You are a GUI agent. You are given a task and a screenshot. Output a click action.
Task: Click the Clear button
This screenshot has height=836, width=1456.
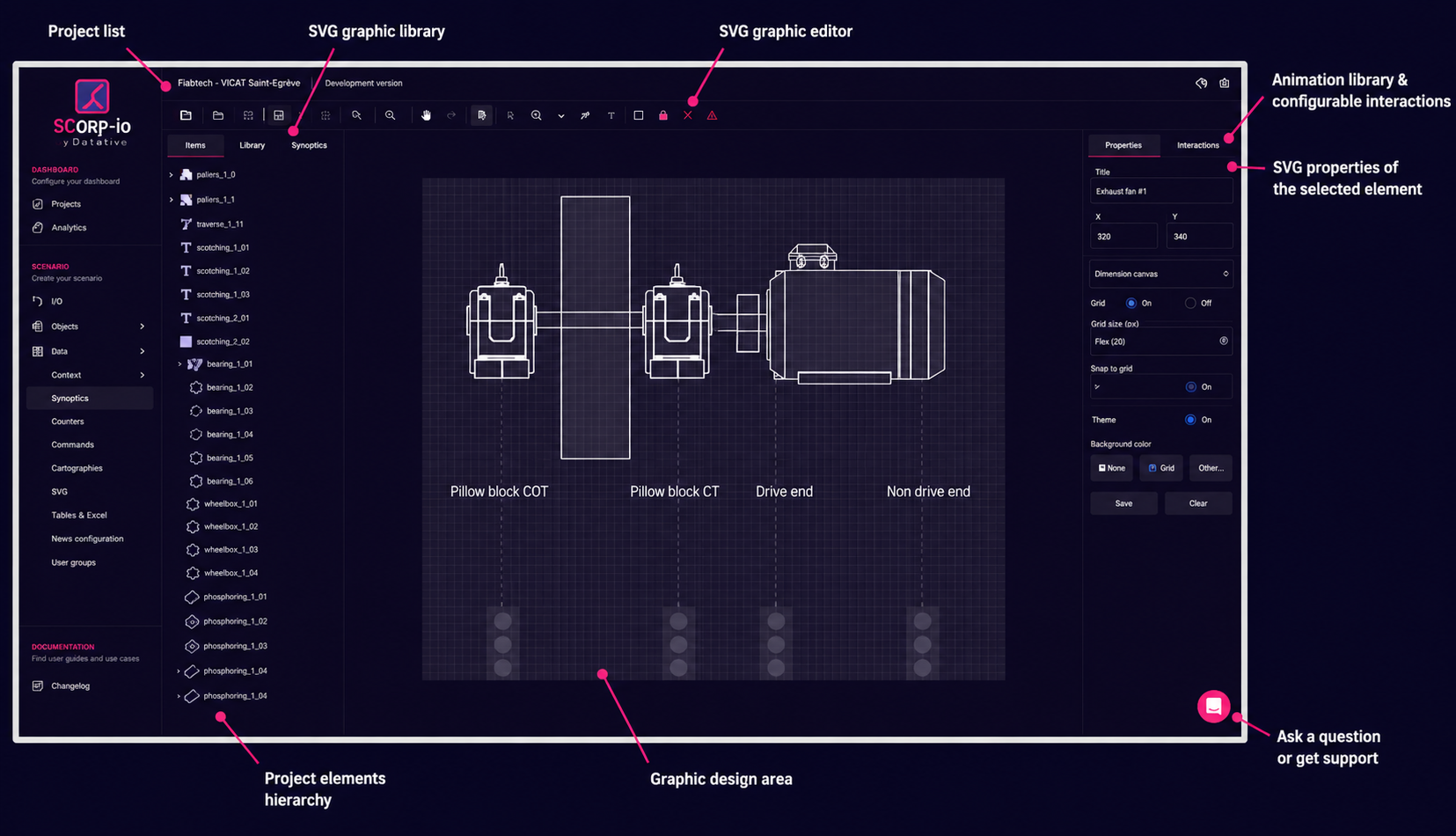click(1198, 503)
